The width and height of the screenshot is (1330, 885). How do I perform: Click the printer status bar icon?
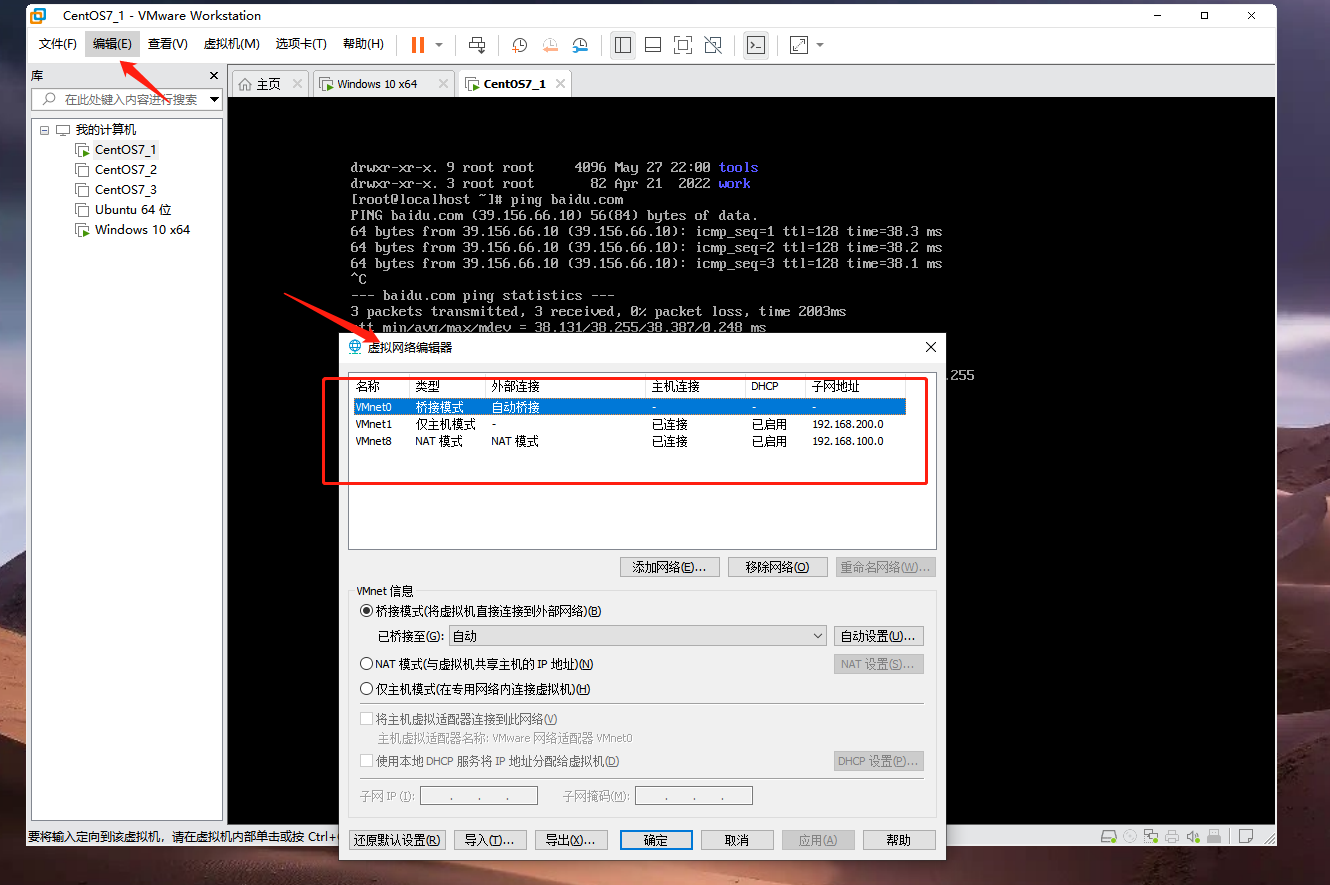1171,836
